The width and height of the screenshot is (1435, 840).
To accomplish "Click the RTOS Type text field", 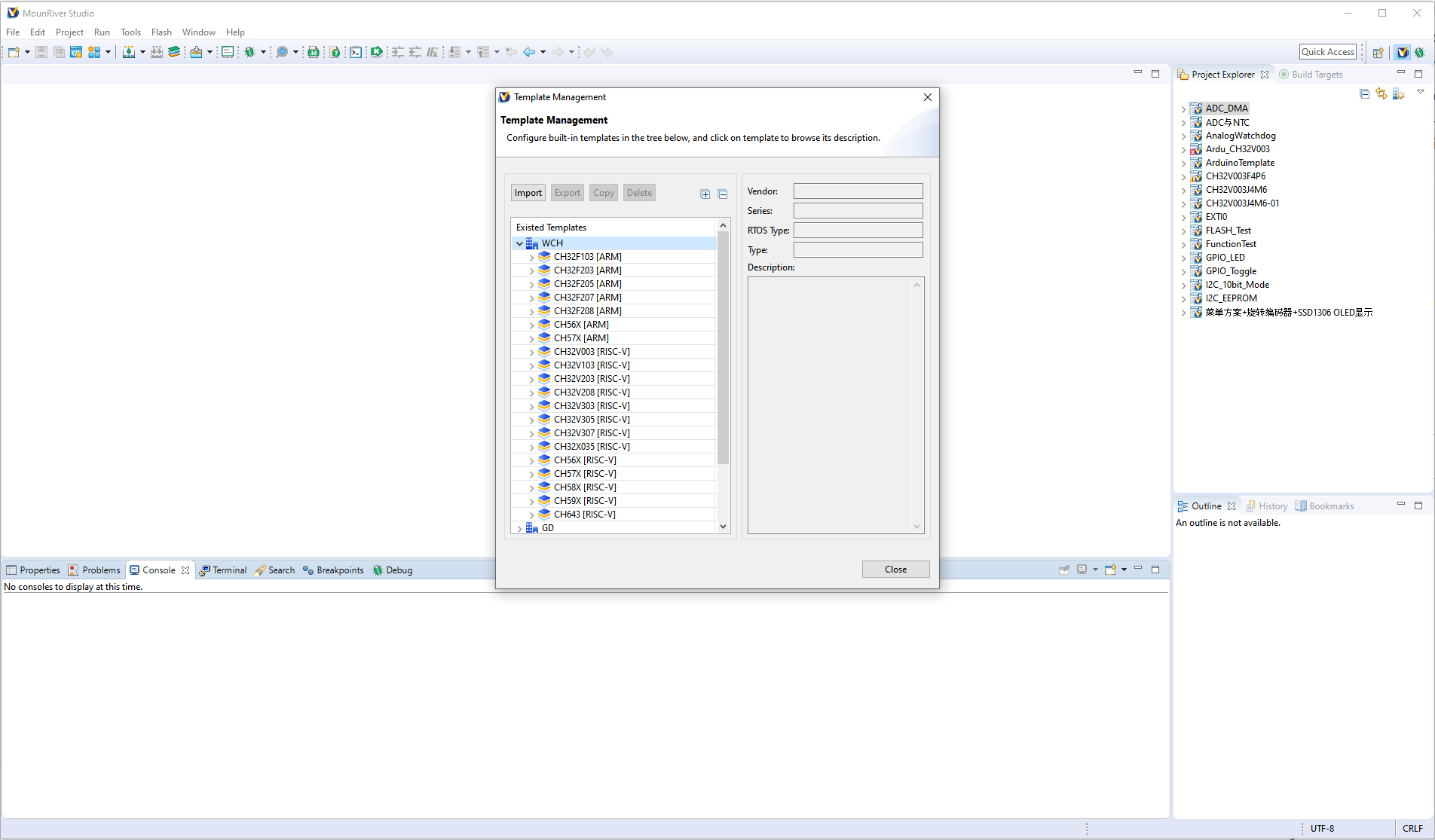I will click(x=858, y=231).
